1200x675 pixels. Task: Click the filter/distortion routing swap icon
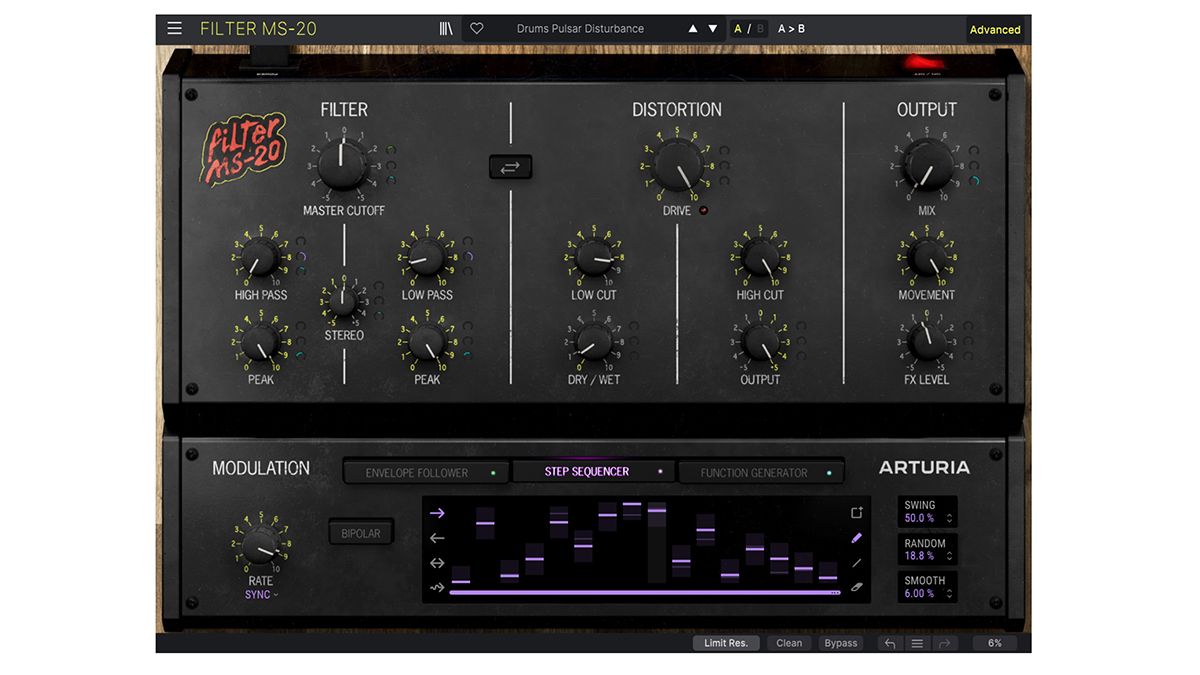pyautogui.click(x=510, y=167)
